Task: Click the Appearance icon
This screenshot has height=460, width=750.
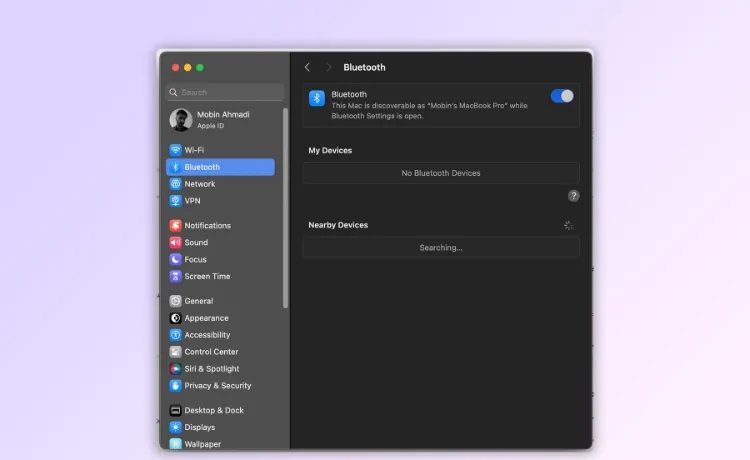Action: (x=176, y=318)
